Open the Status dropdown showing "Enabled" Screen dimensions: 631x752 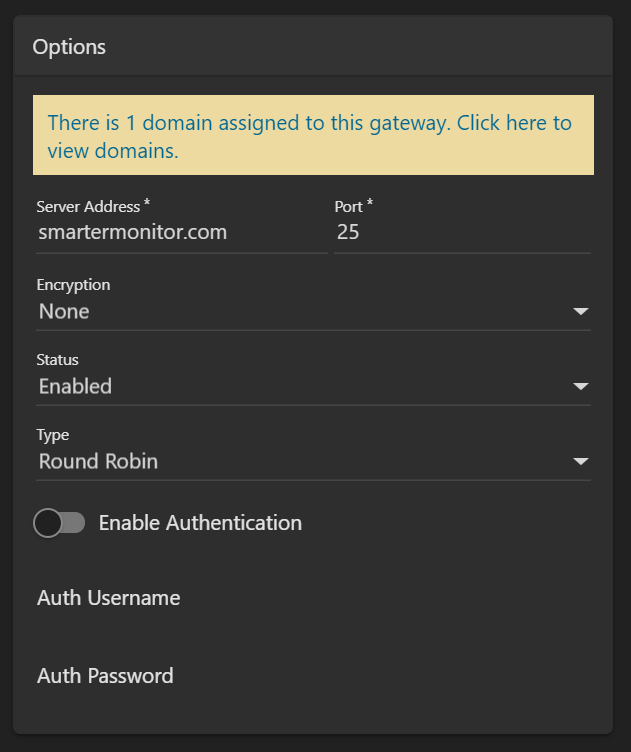pos(300,387)
